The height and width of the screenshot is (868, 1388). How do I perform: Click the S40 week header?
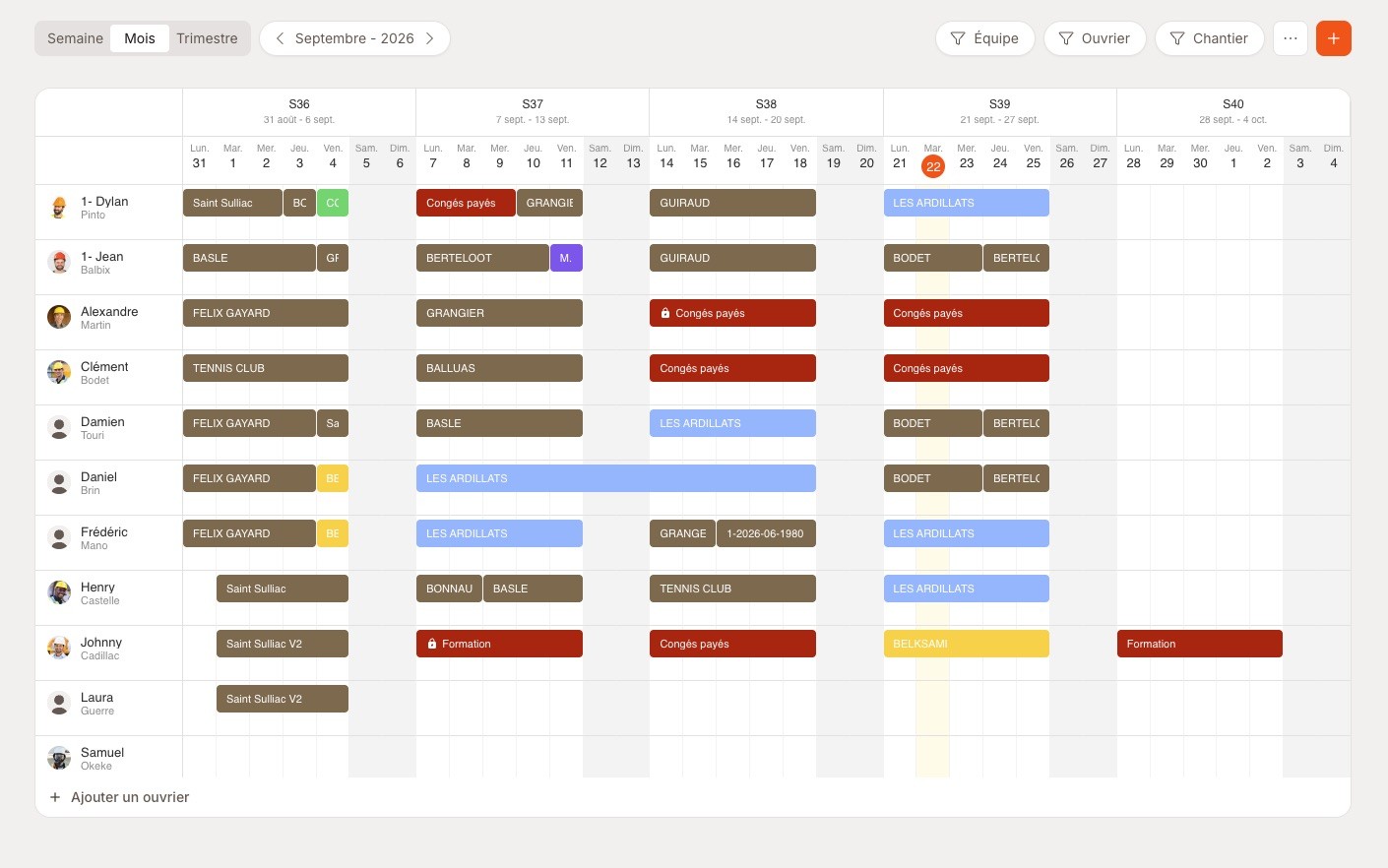[1233, 111]
